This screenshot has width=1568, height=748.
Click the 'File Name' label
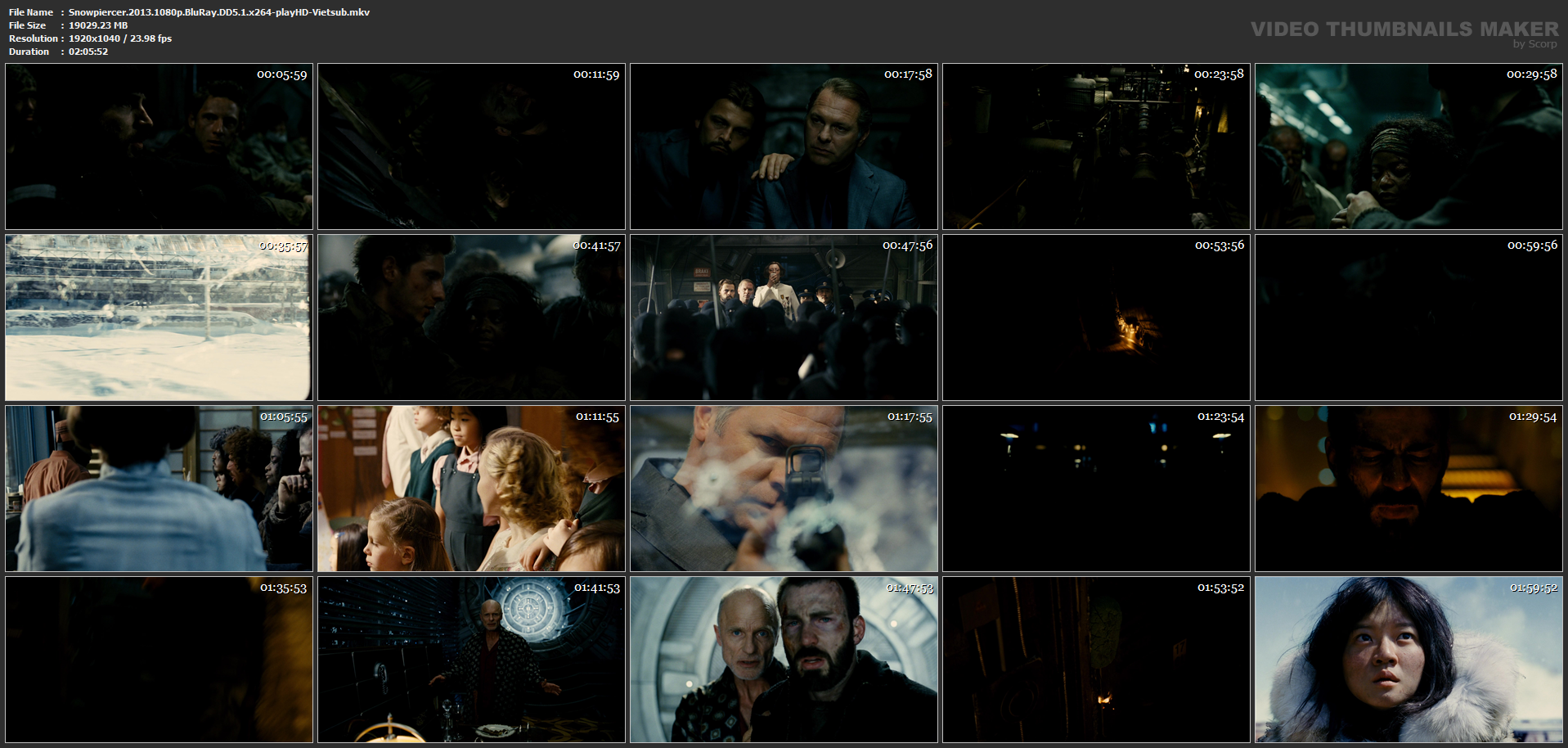coord(31,12)
